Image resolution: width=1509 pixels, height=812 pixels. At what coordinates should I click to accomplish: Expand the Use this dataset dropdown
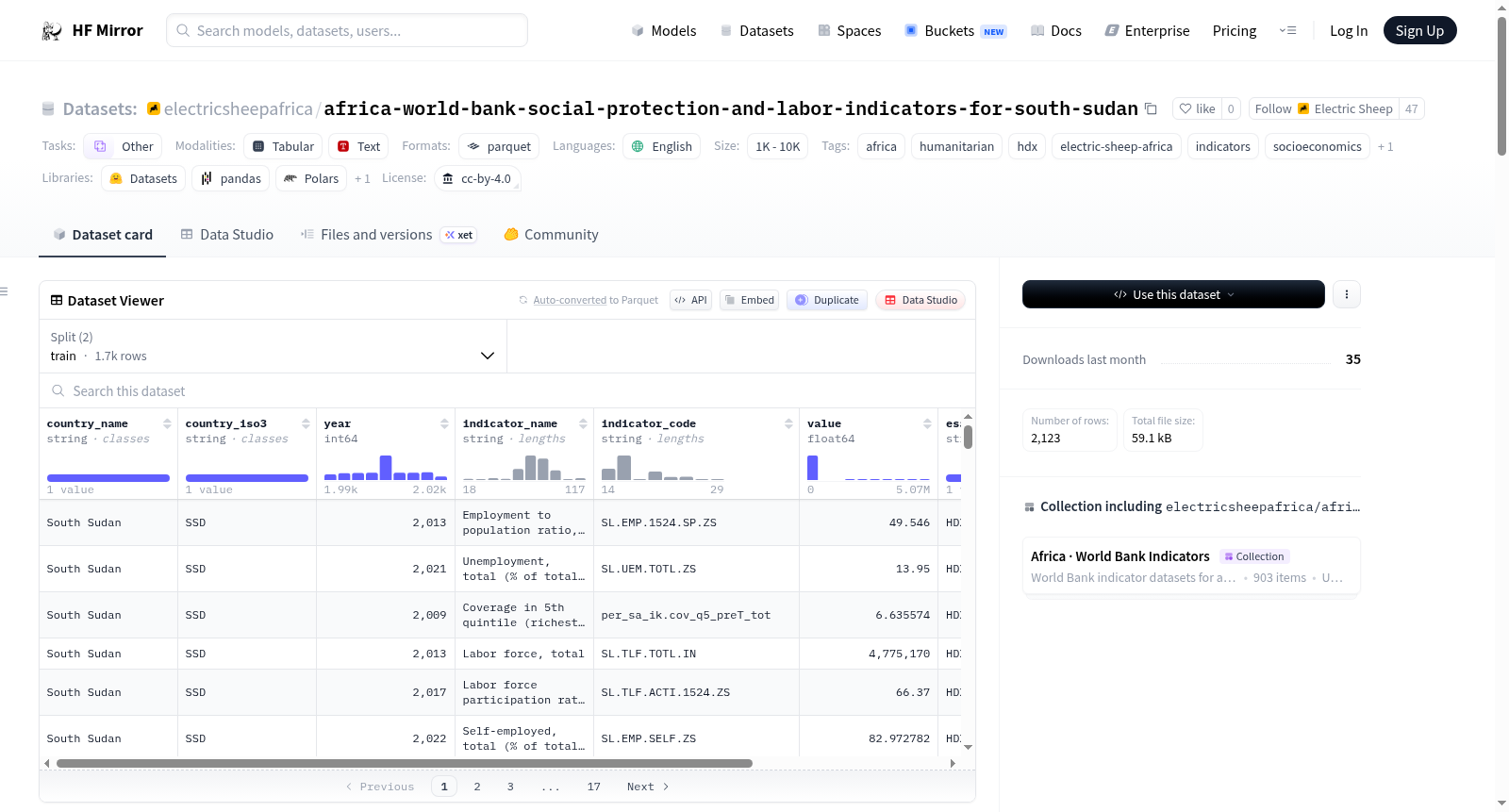1173,294
